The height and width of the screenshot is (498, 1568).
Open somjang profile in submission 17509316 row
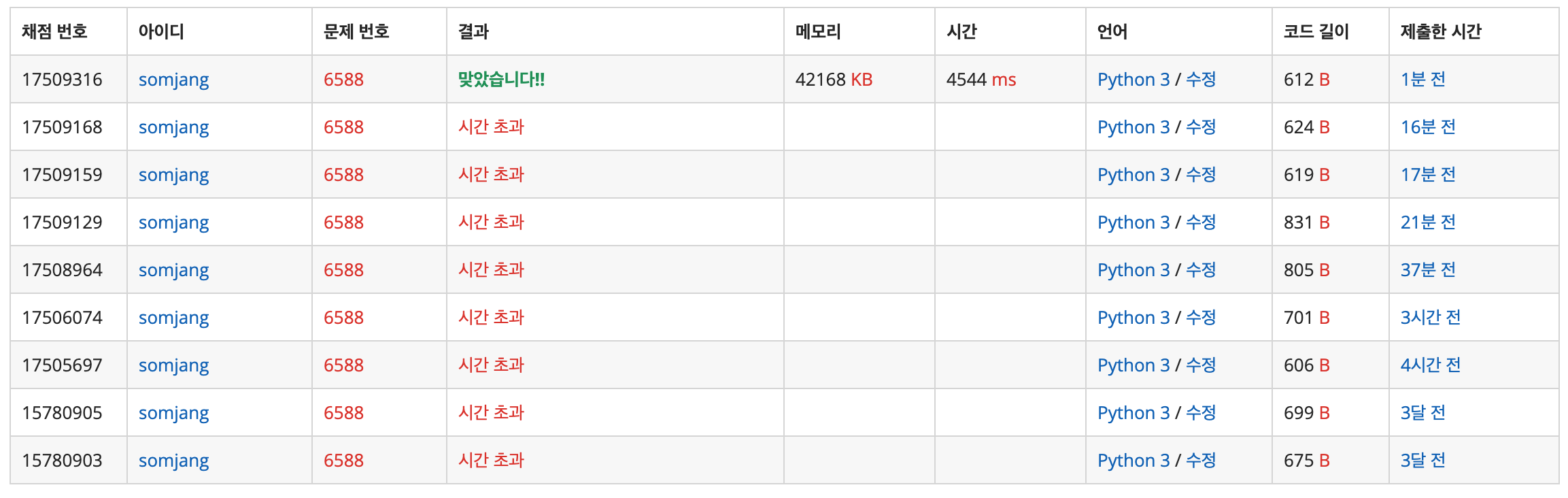click(173, 80)
